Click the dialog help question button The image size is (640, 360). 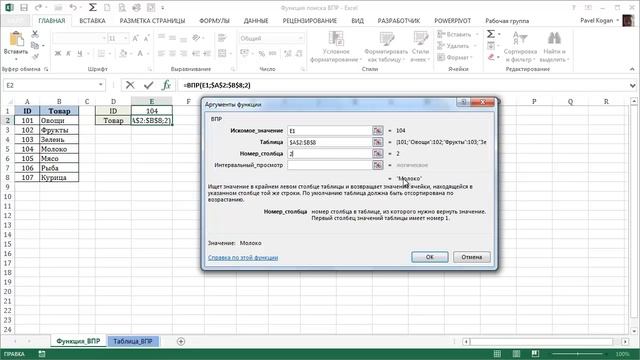pyautogui.click(x=463, y=102)
